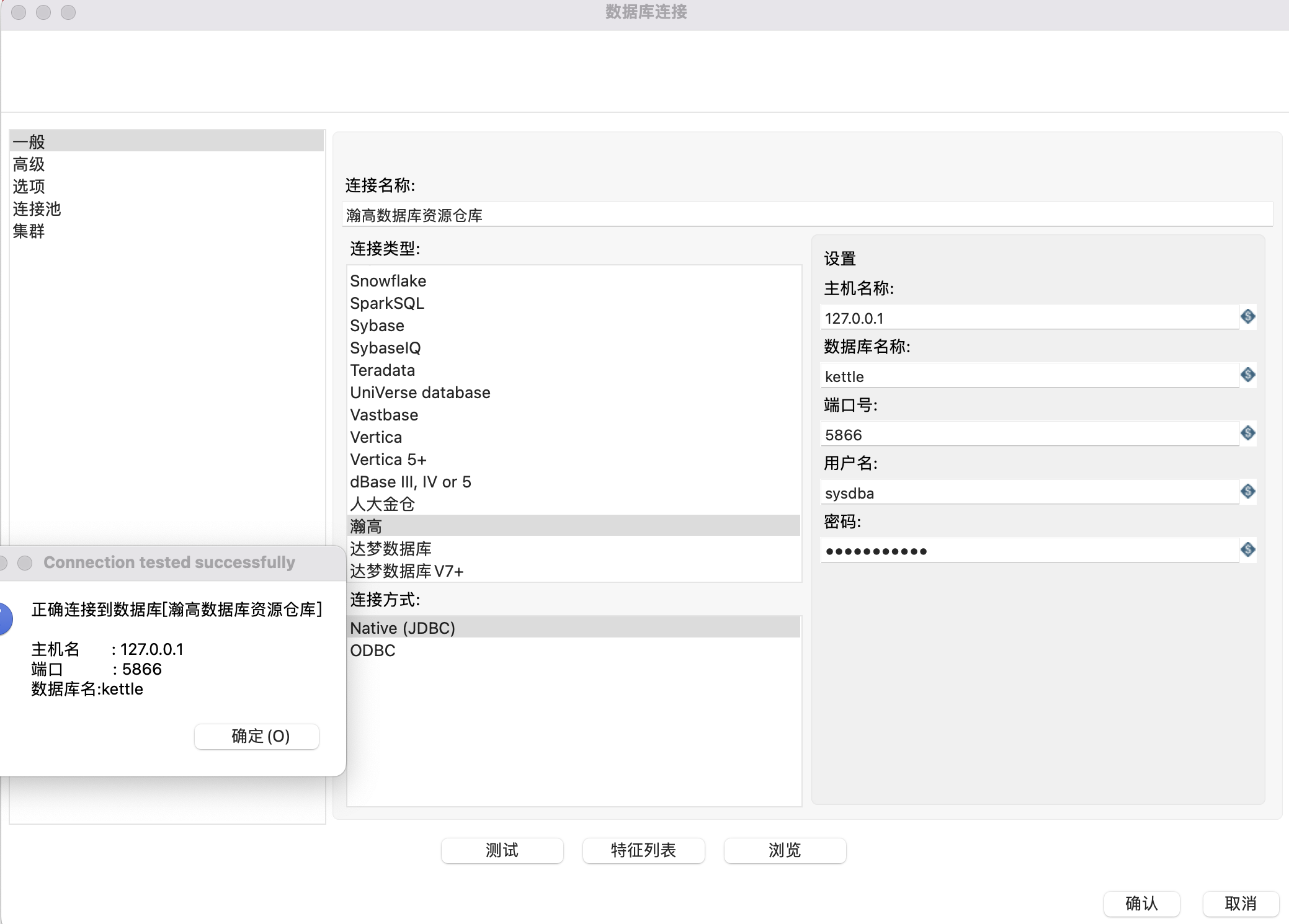Click the 浏览 browse button
This screenshot has height=924, width=1289.
point(785,850)
